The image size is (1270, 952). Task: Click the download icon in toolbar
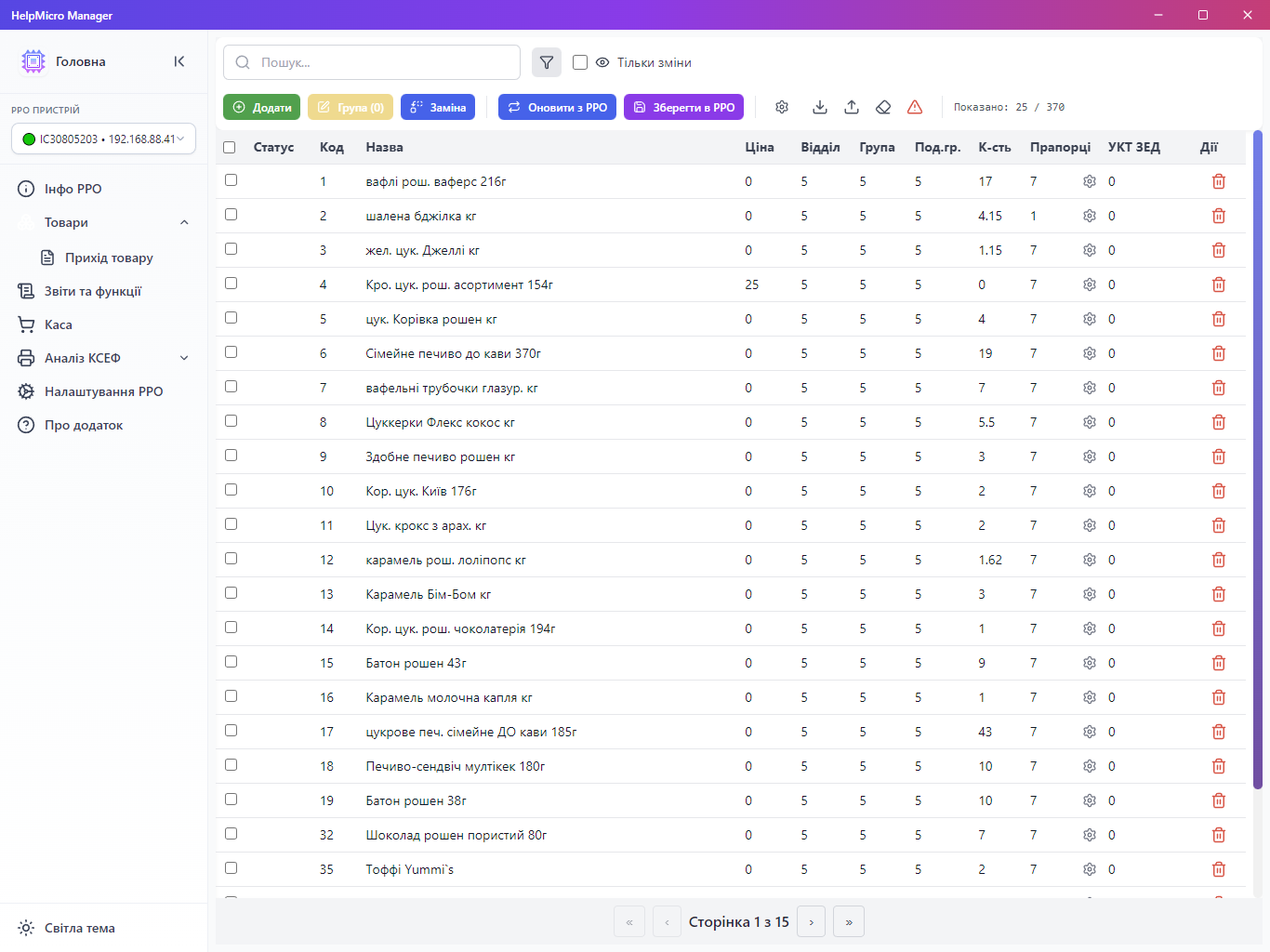click(820, 107)
